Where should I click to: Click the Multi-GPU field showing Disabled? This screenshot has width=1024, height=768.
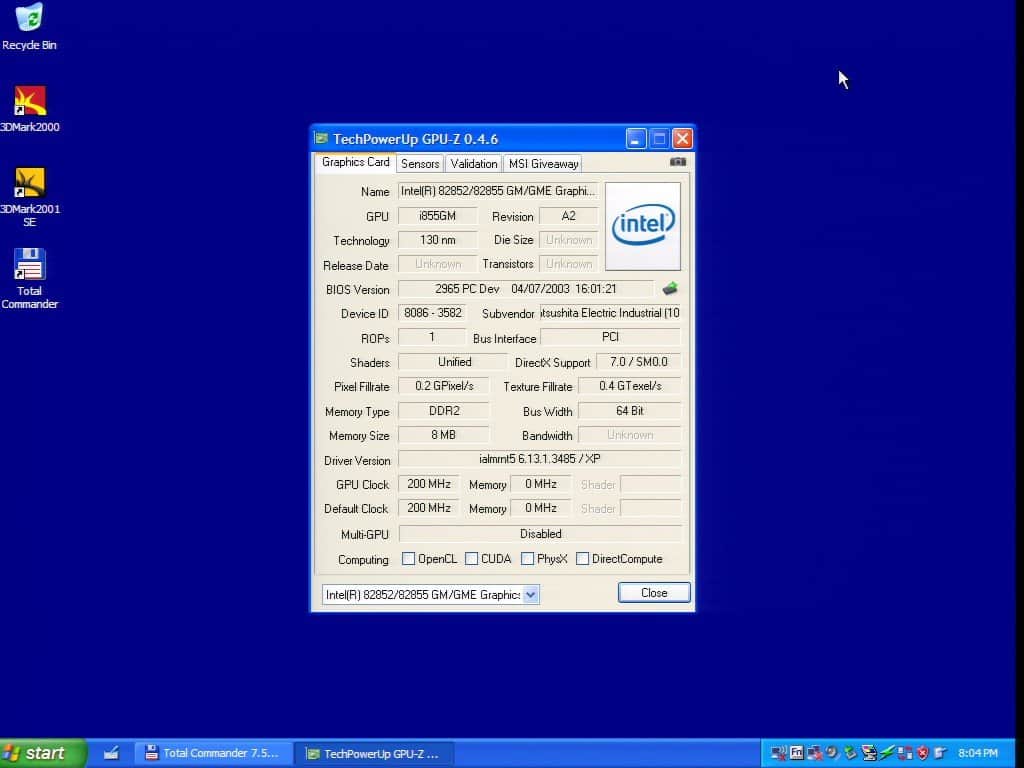pyautogui.click(x=540, y=534)
